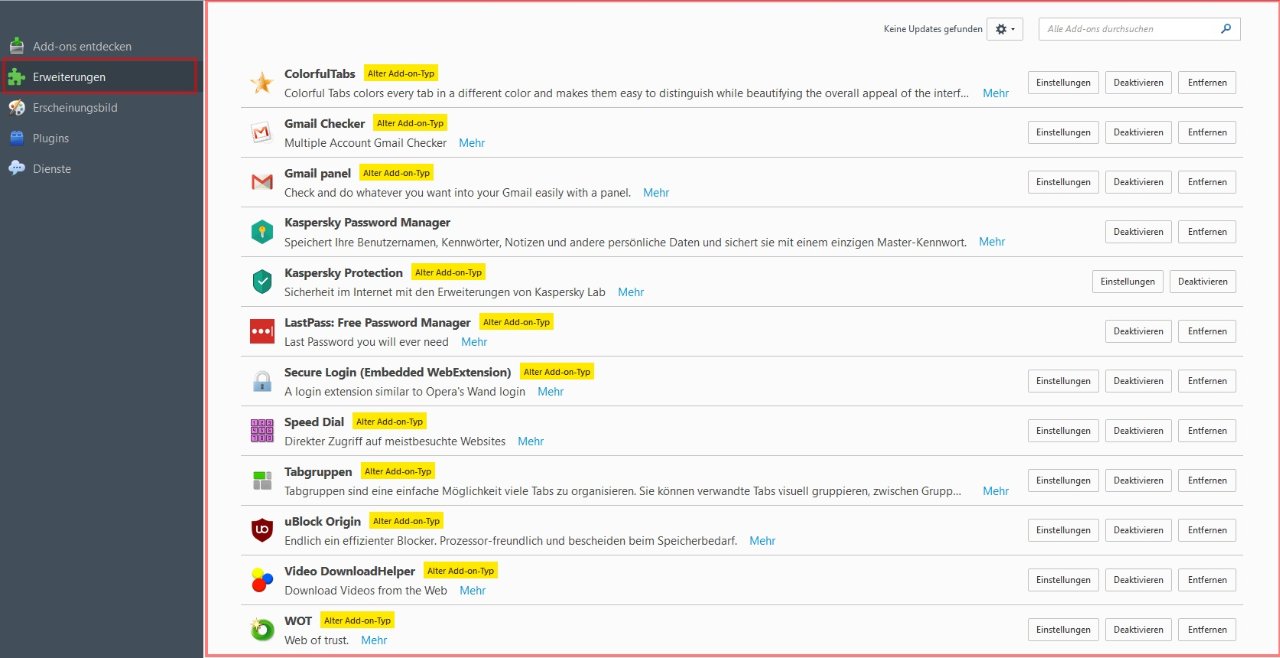Click the ColorfulTabs star icon
Viewport: 1280px width, 658px height.
pos(262,83)
